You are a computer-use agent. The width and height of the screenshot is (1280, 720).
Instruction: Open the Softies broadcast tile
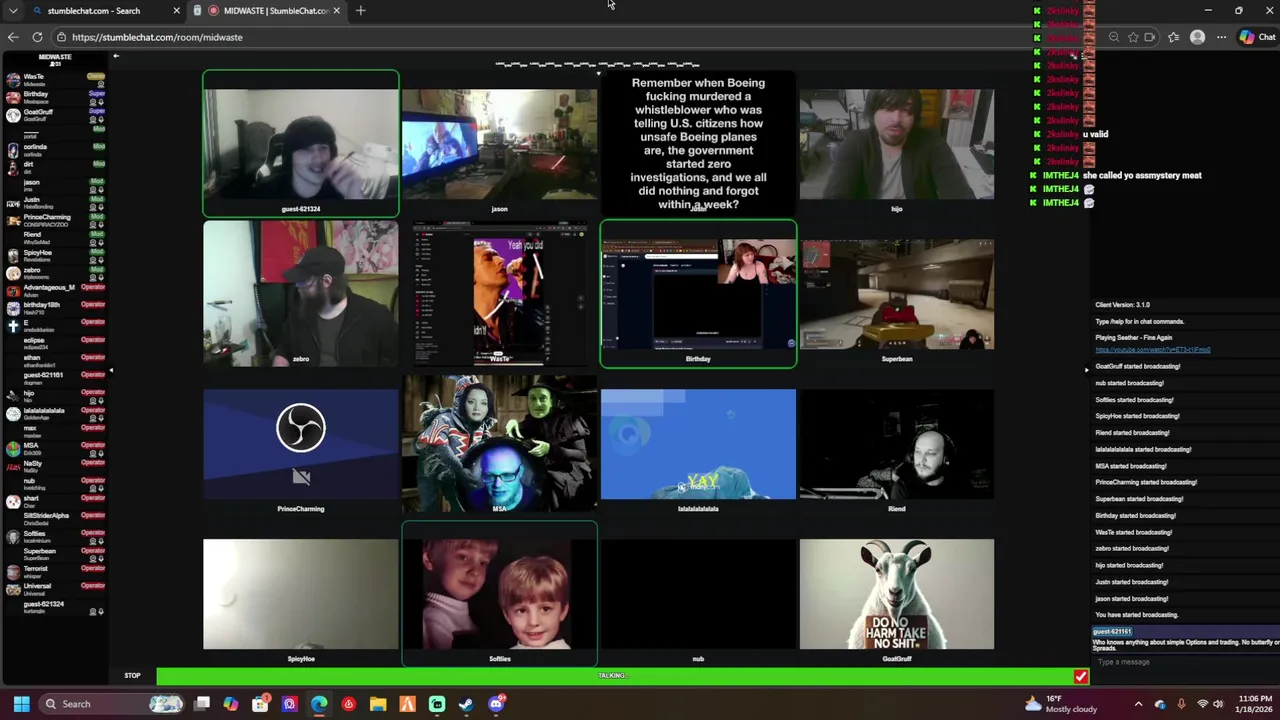[499, 594]
